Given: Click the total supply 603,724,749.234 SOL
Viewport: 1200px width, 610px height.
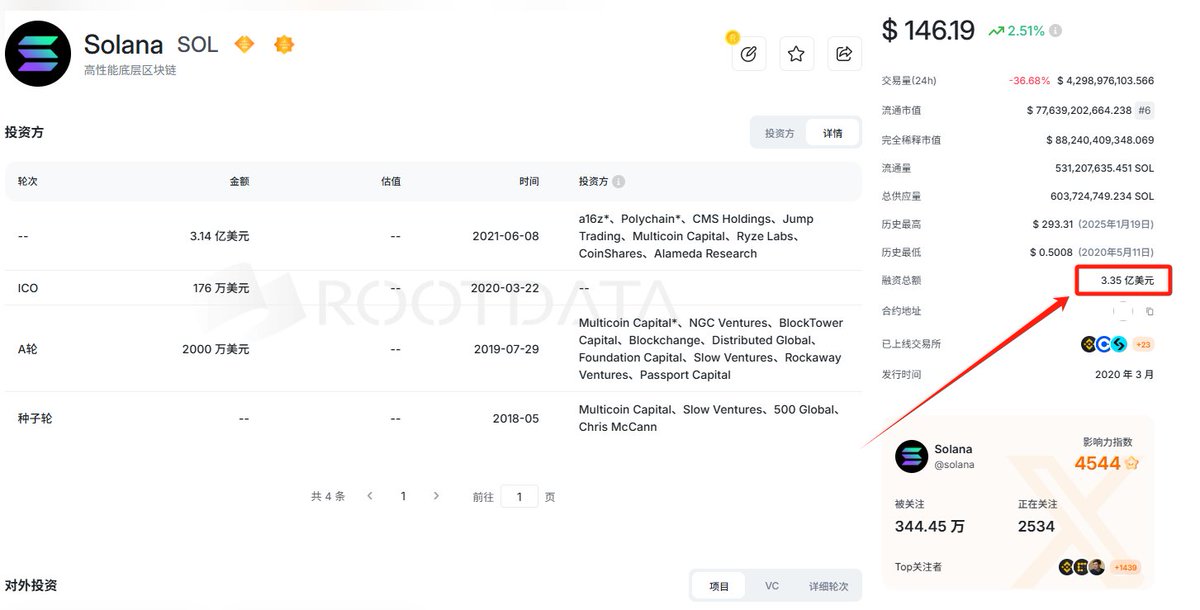Looking at the screenshot, I should point(1101,197).
